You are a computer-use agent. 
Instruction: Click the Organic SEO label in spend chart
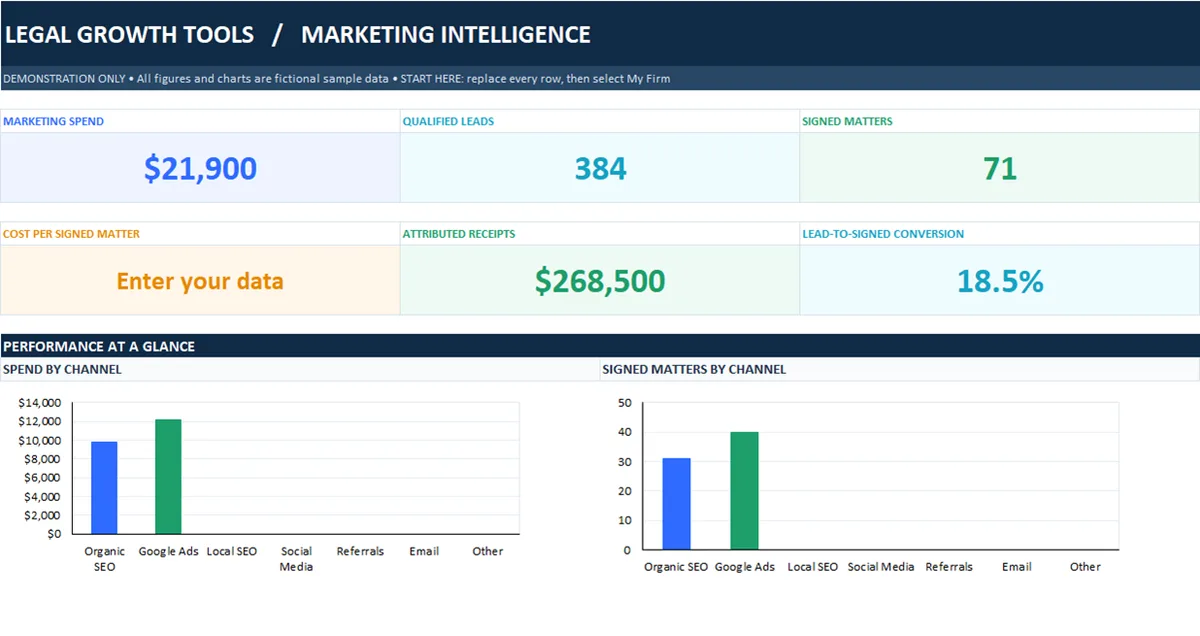coord(104,559)
